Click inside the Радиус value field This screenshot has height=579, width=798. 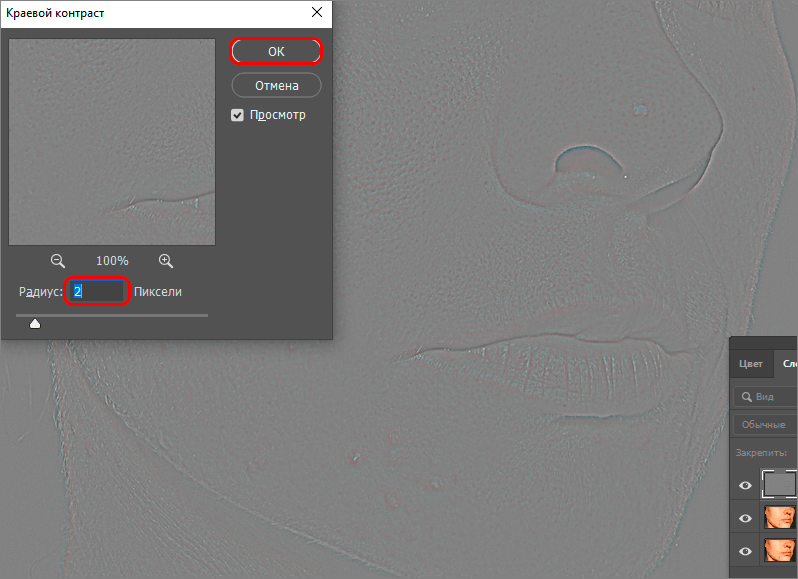(x=98, y=292)
